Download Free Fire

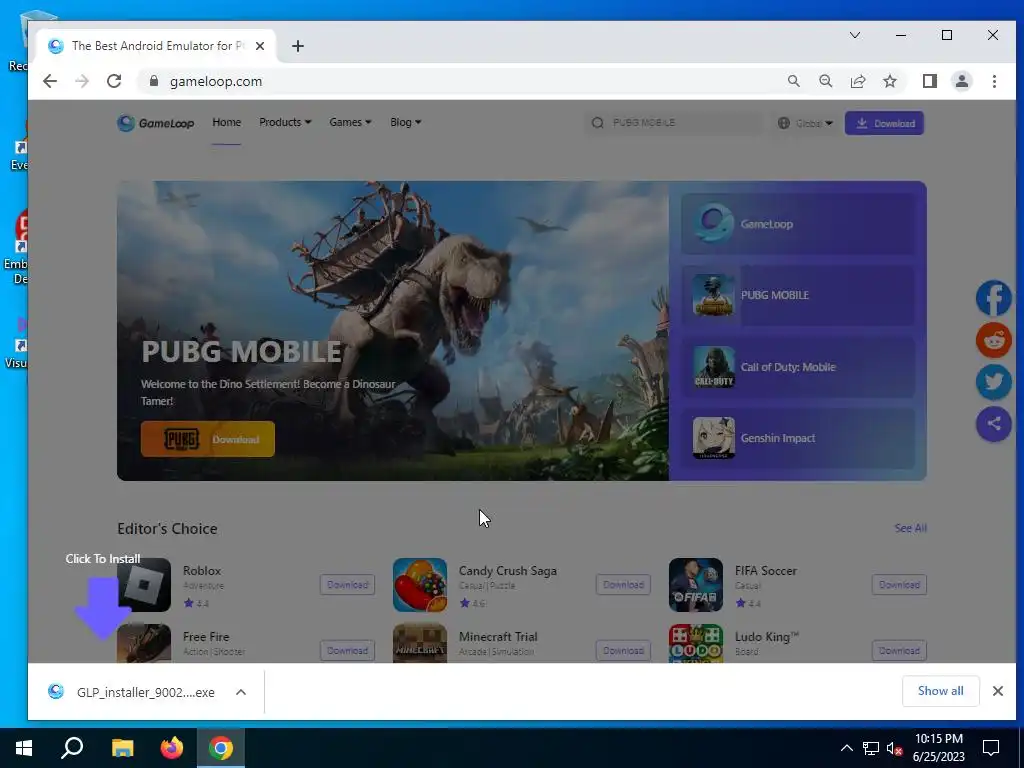(347, 650)
